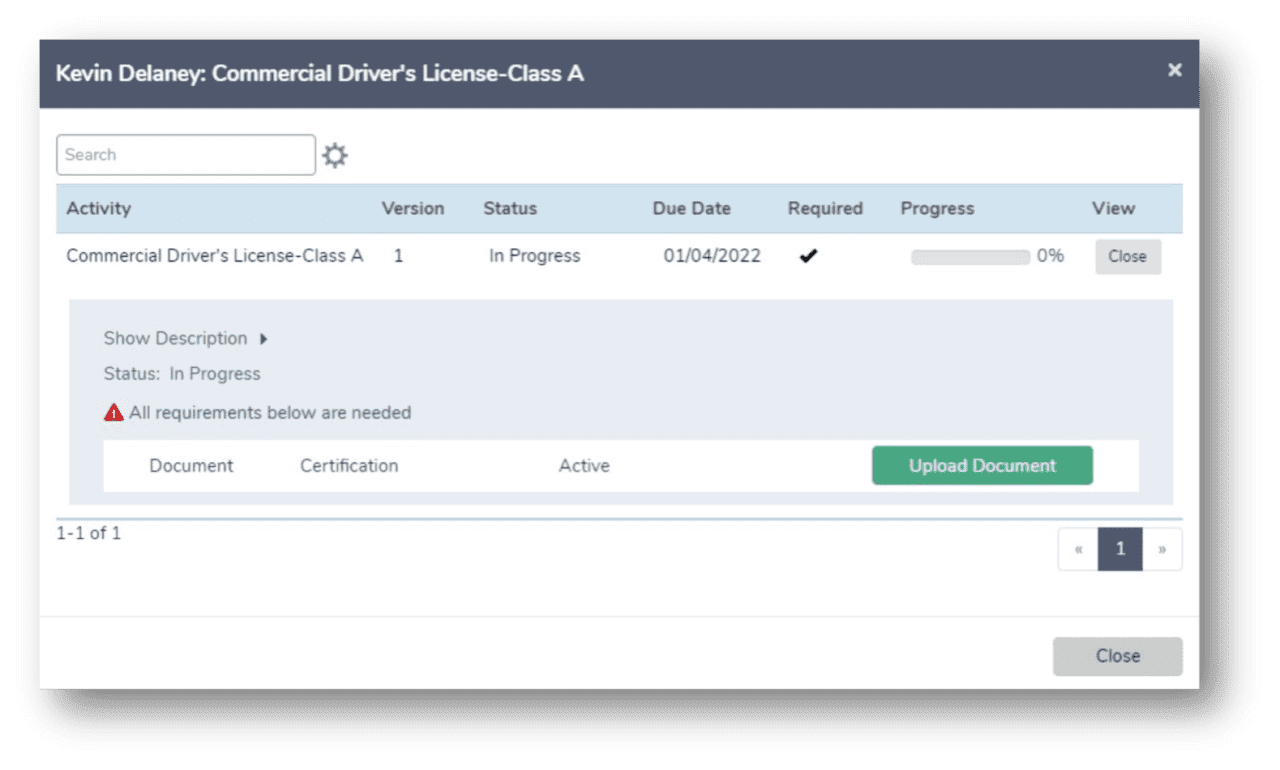Image resolution: width=1280 pixels, height=770 pixels.
Task: Open the search settings gear icon
Action: coord(335,155)
